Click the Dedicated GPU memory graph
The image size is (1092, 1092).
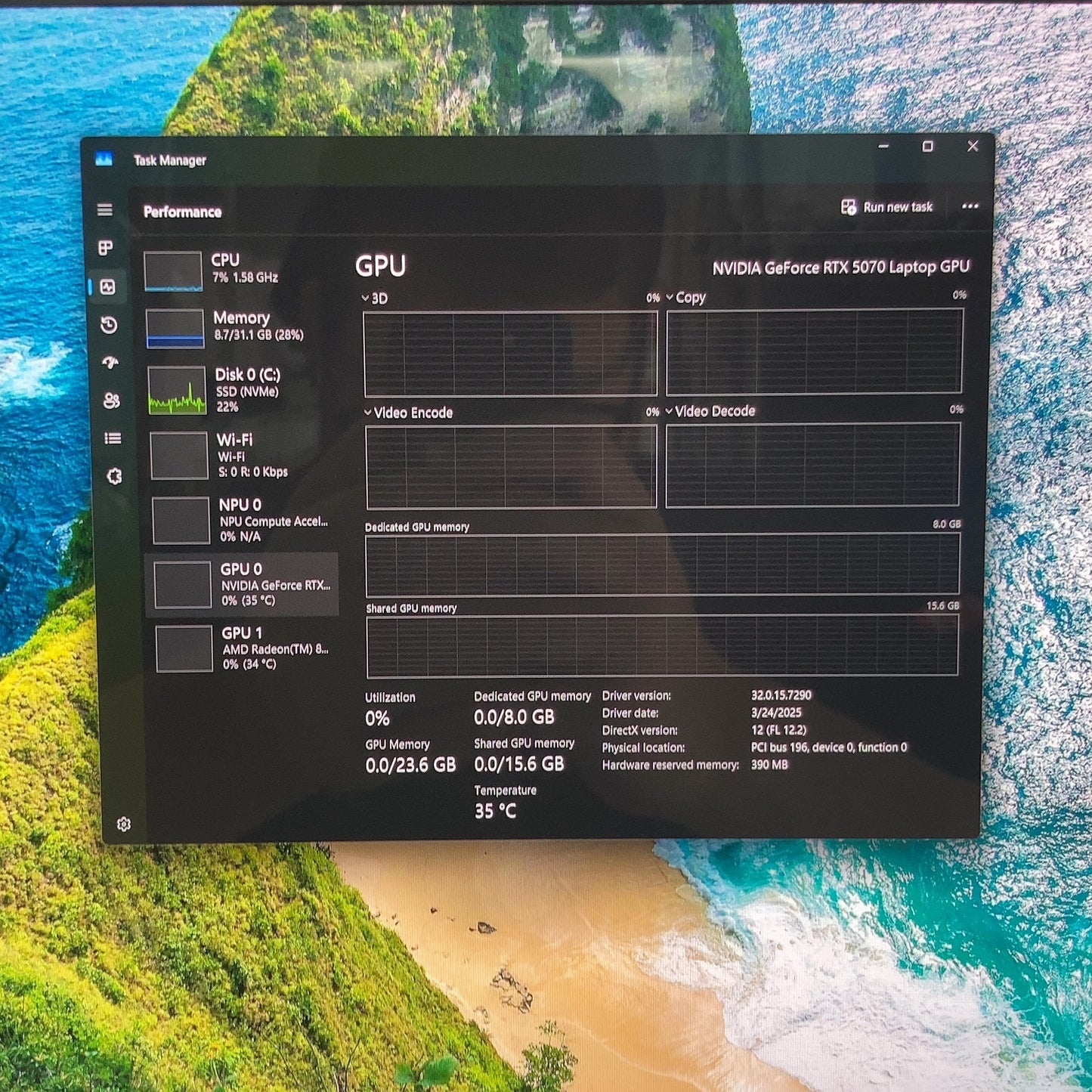[x=663, y=566]
